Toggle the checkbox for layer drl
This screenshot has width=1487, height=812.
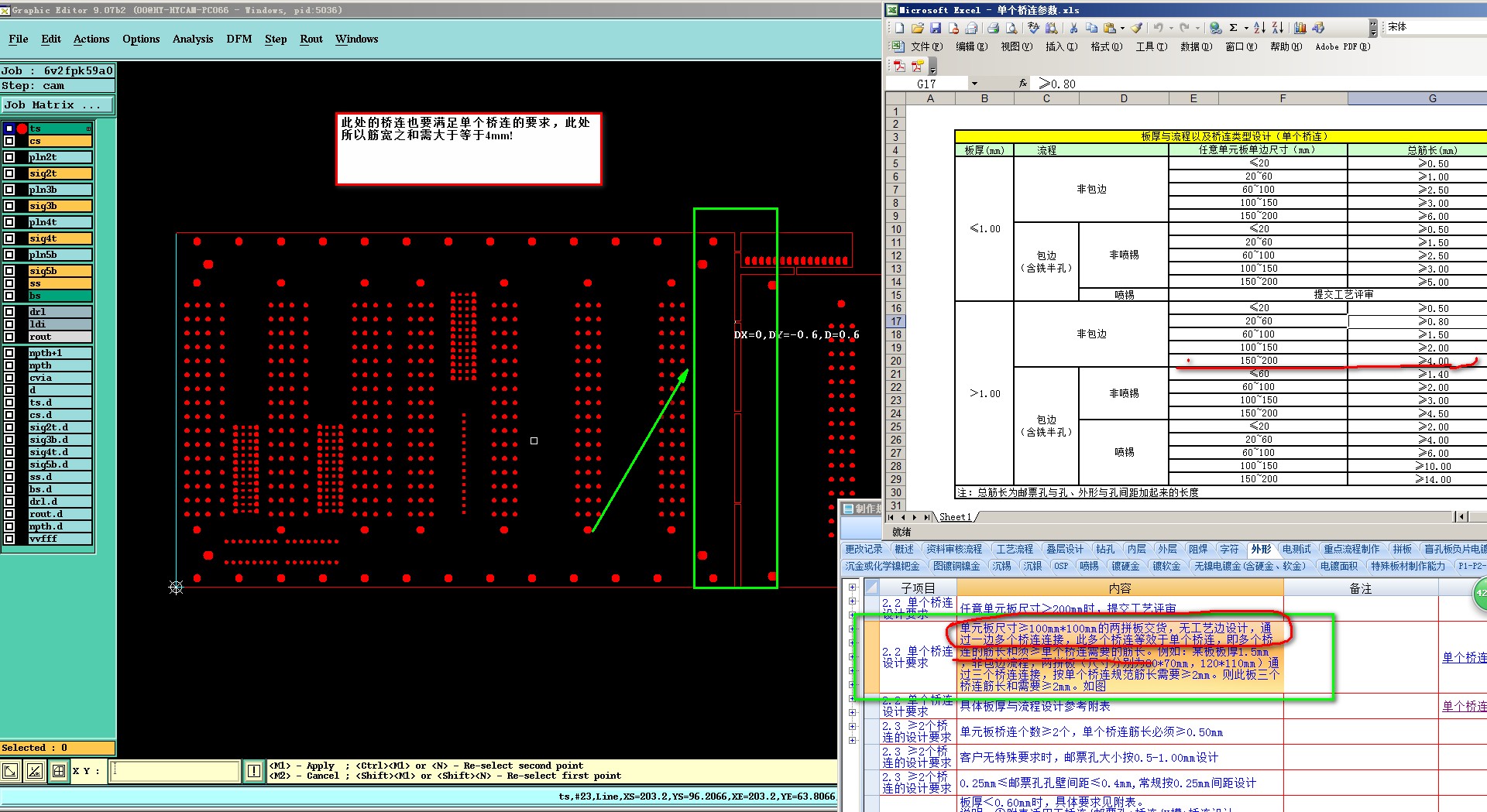10,312
